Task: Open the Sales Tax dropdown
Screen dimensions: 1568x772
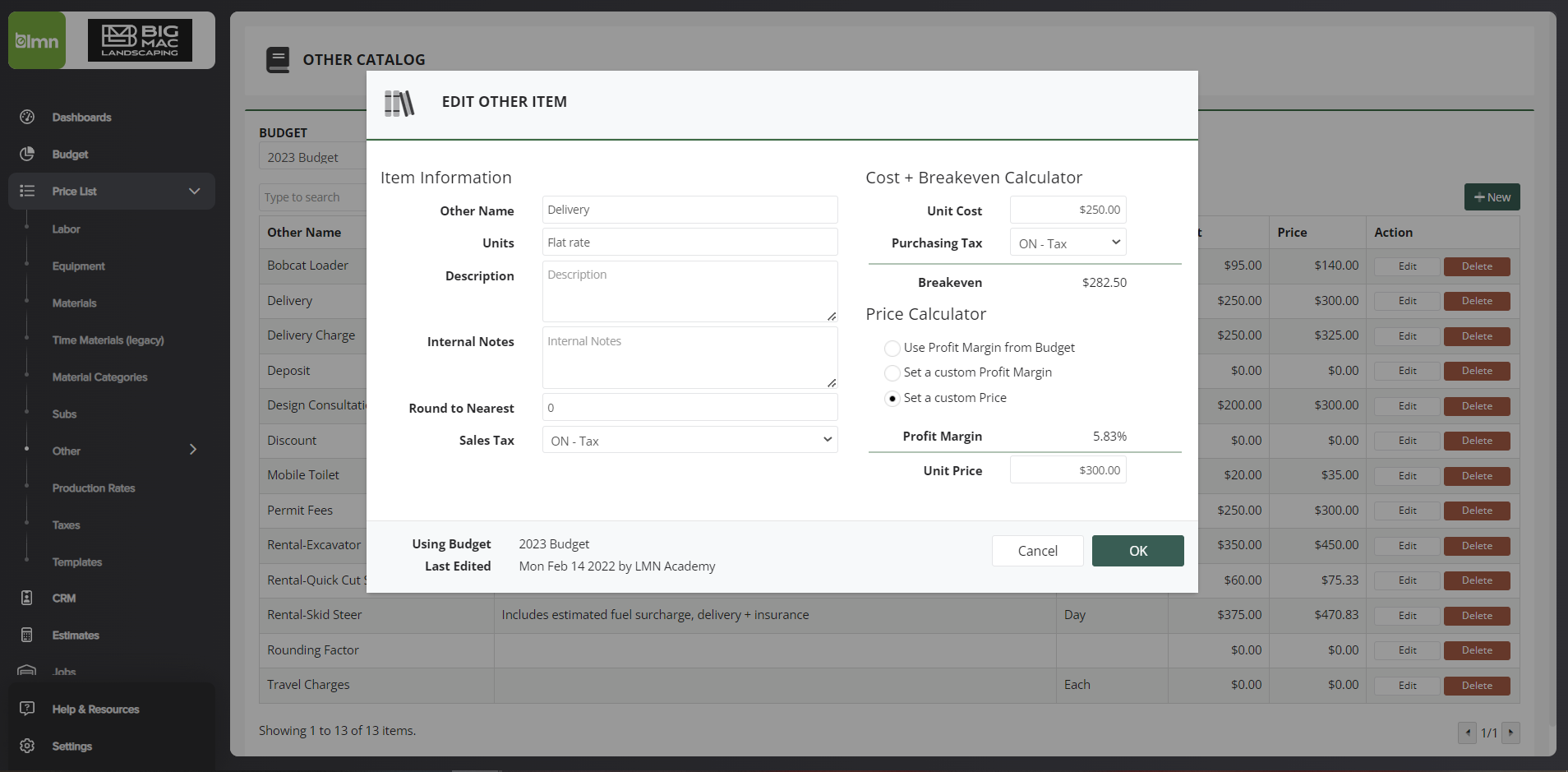Action: click(x=689, y=441)
